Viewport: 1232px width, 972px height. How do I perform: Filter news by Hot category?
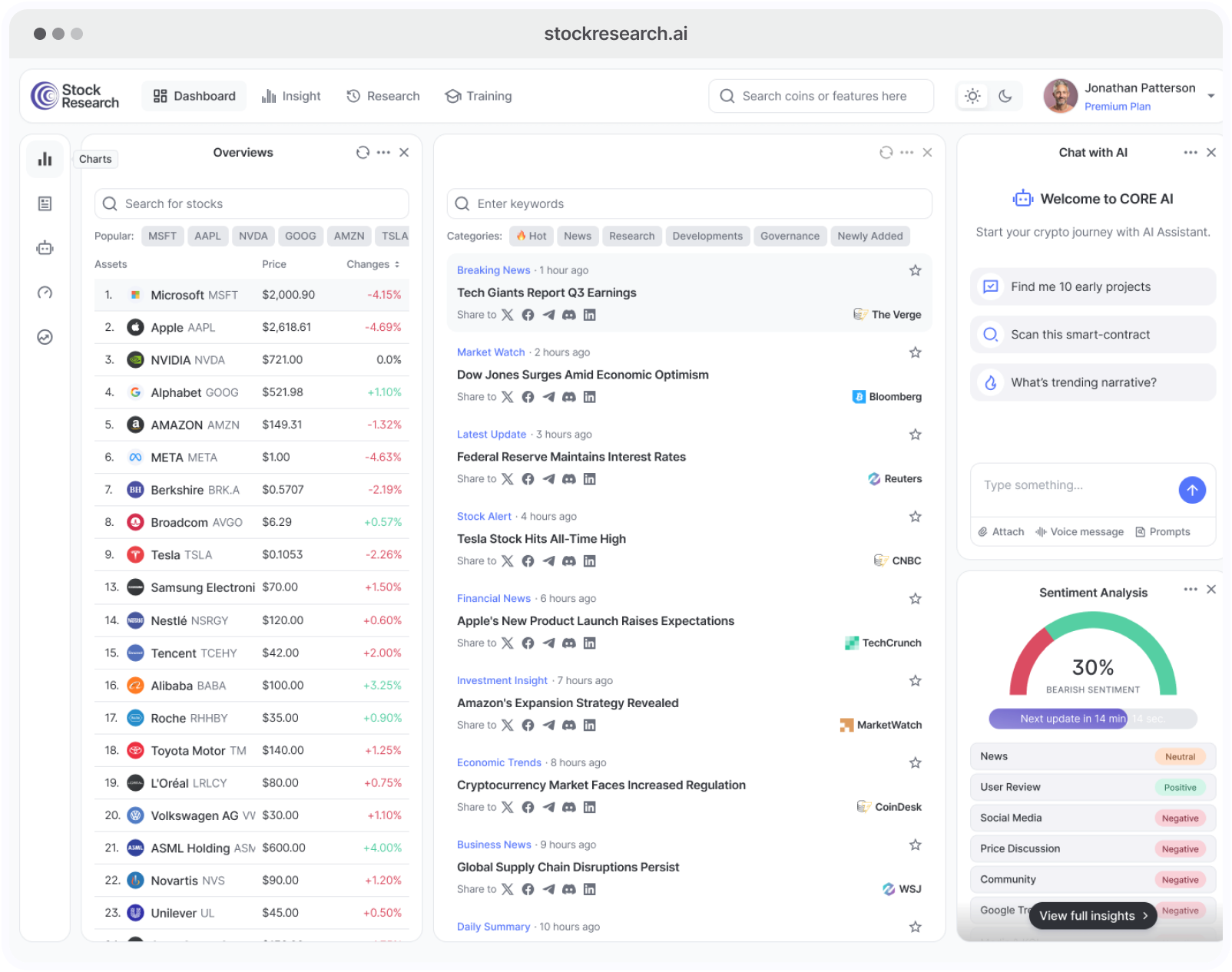[x=531, y=236]
